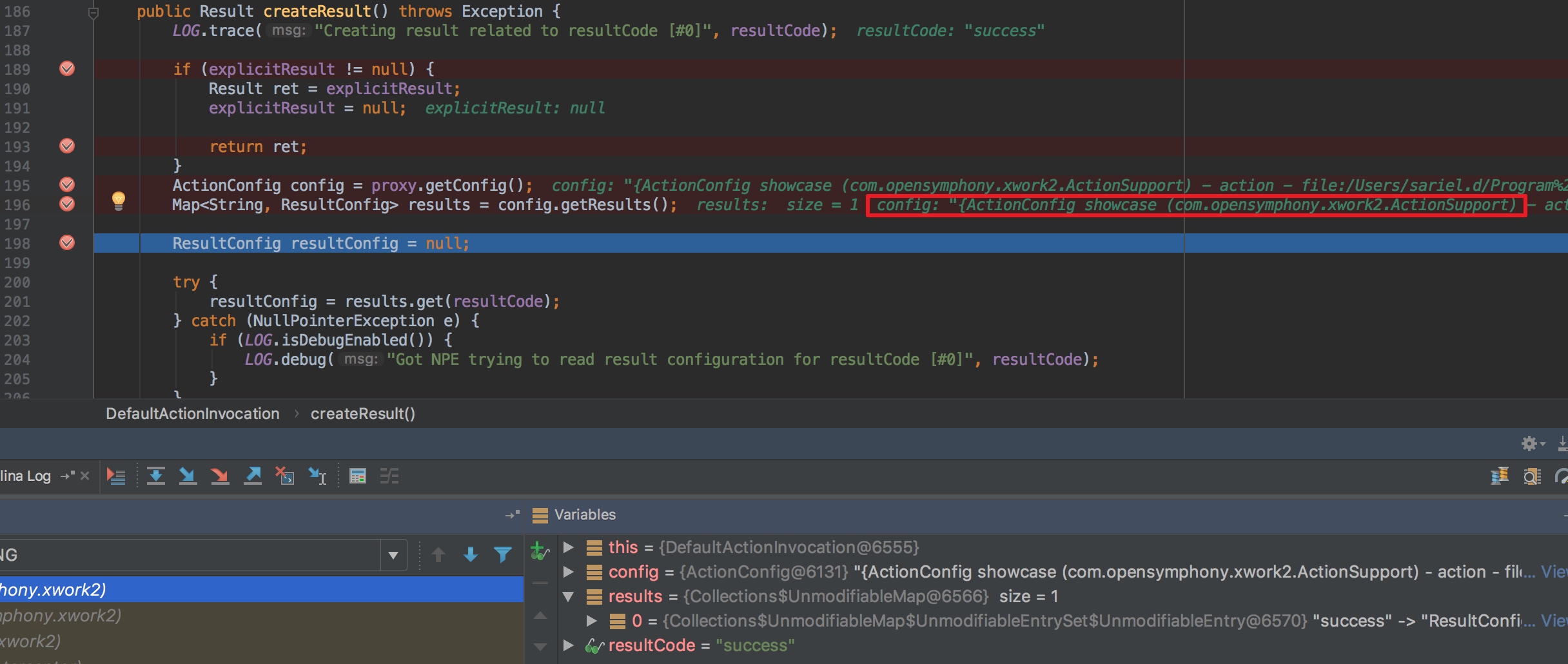1568x664 pixels.
Task: Click the Step Out debugger icon
Action: pyautogui.click(x=253, y=476)
